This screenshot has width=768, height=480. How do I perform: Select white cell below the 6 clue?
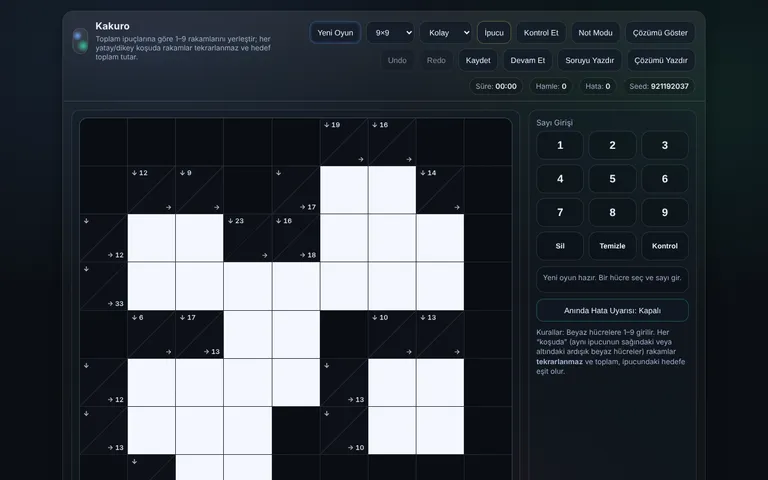point(151,382)
